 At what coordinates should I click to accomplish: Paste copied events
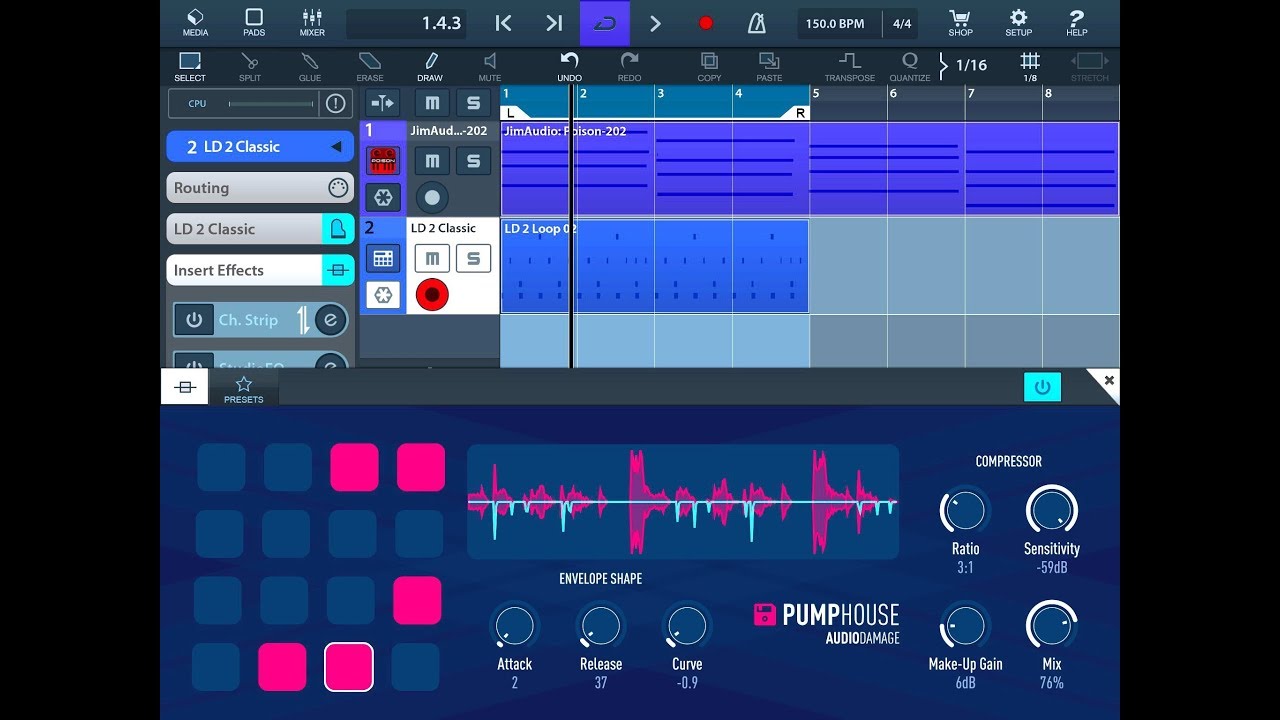[769, 66]
